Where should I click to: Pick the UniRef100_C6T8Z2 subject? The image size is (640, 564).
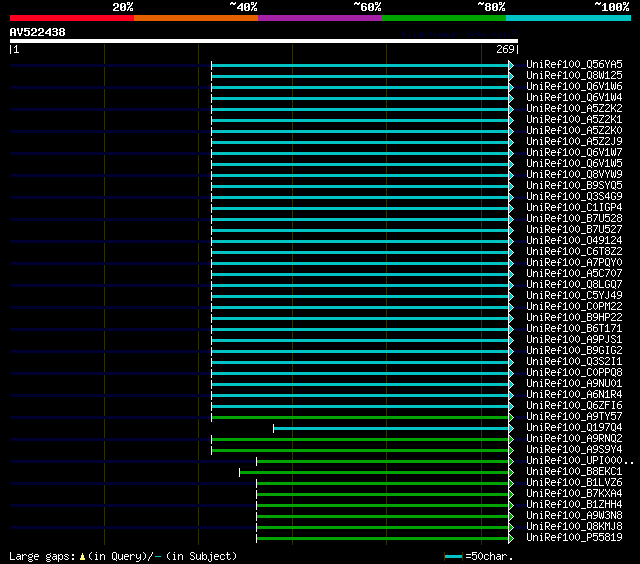(574, 252)
